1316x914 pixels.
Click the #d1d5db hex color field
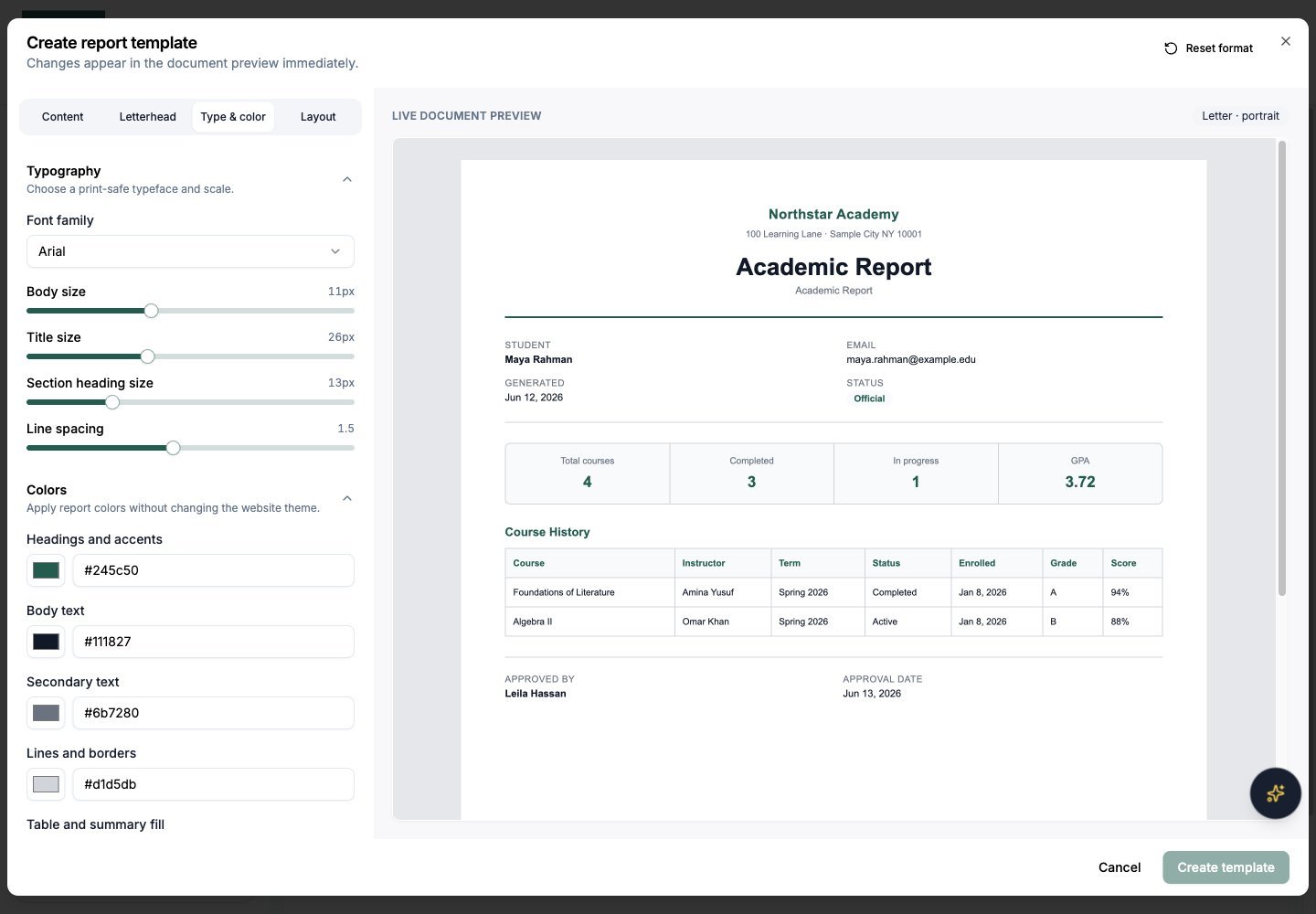(213, 784)
